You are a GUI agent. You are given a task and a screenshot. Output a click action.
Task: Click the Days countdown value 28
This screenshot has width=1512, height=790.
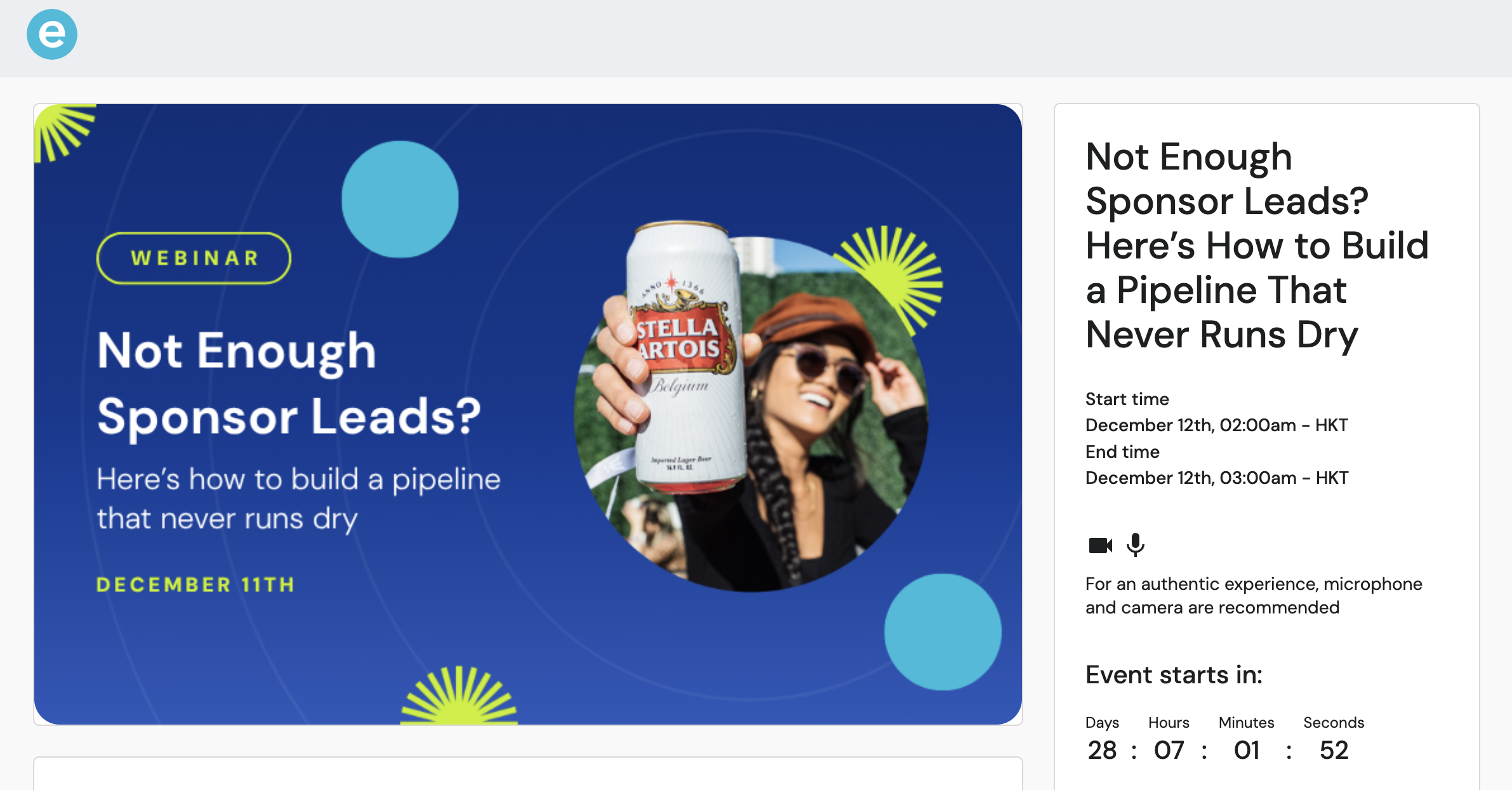(1102, 750)
